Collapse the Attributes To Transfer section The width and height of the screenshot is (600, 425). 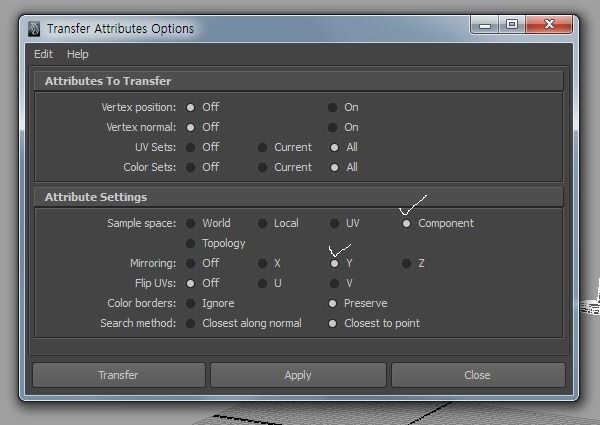[298, 81]
